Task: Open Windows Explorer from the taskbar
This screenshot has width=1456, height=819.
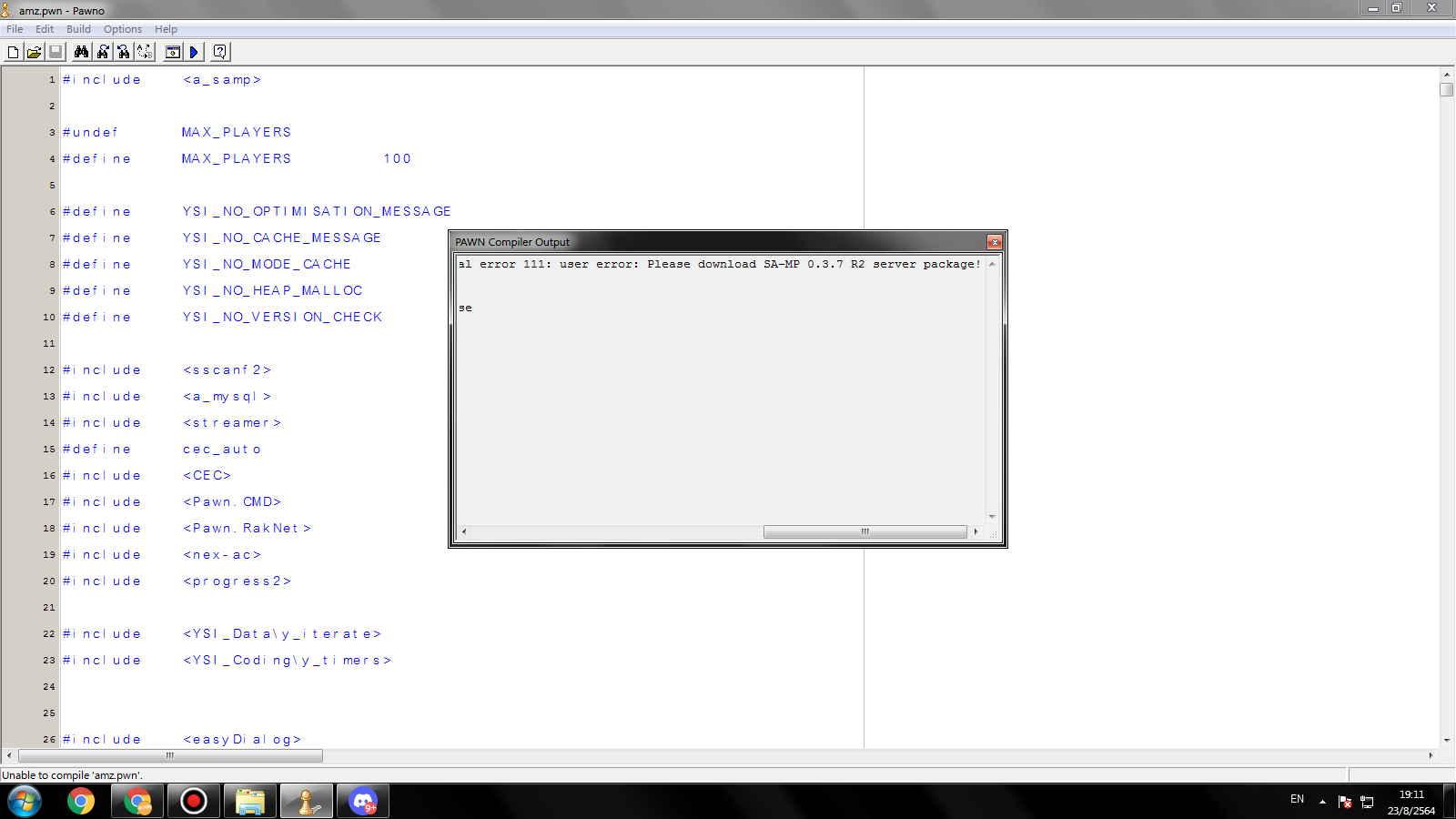Action: point(250,802)
